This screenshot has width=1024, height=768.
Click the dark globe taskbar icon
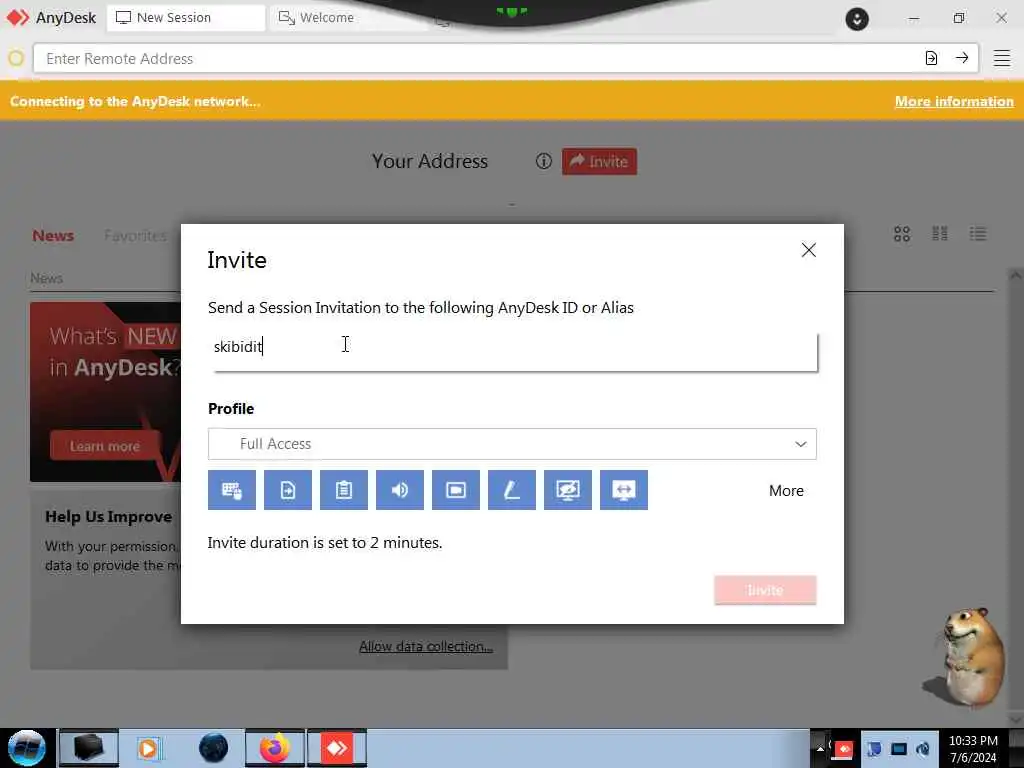pyautogui.click(x=213, y=748)
